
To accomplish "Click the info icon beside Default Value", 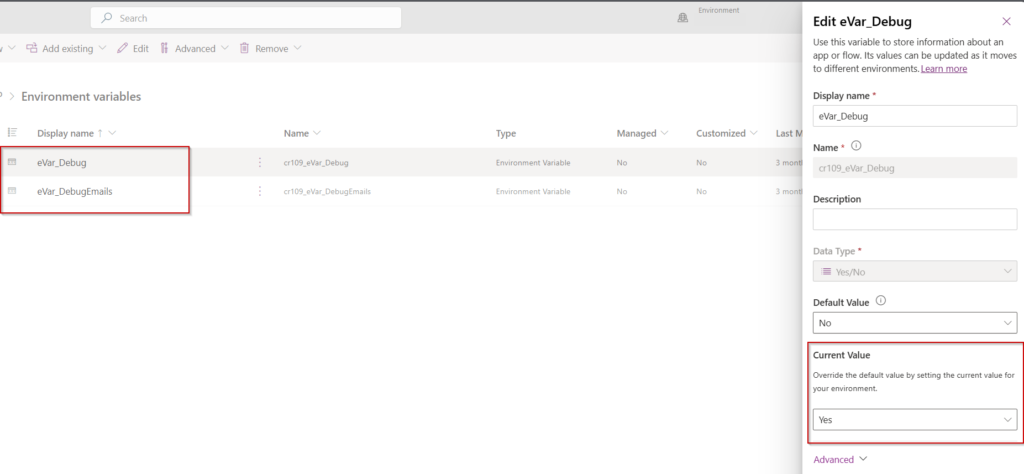I will point(880,300).
